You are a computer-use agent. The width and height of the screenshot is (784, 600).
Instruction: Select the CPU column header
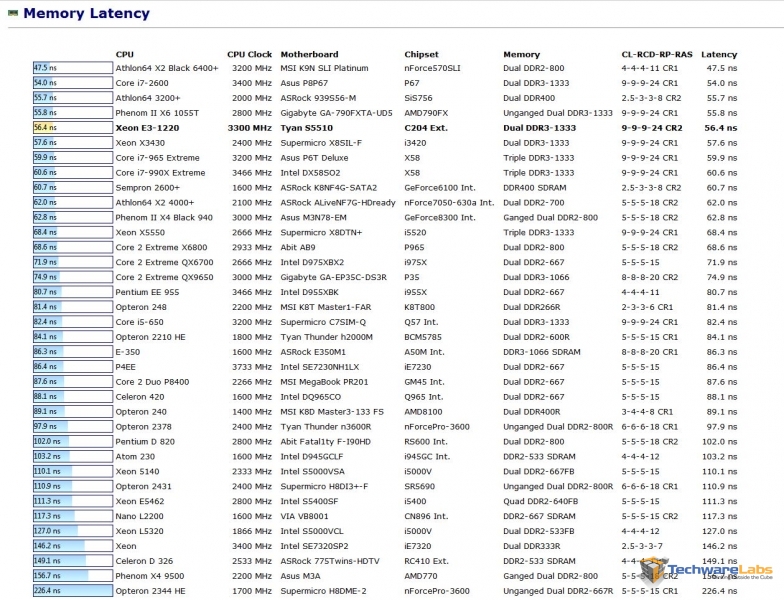[124, 54]
